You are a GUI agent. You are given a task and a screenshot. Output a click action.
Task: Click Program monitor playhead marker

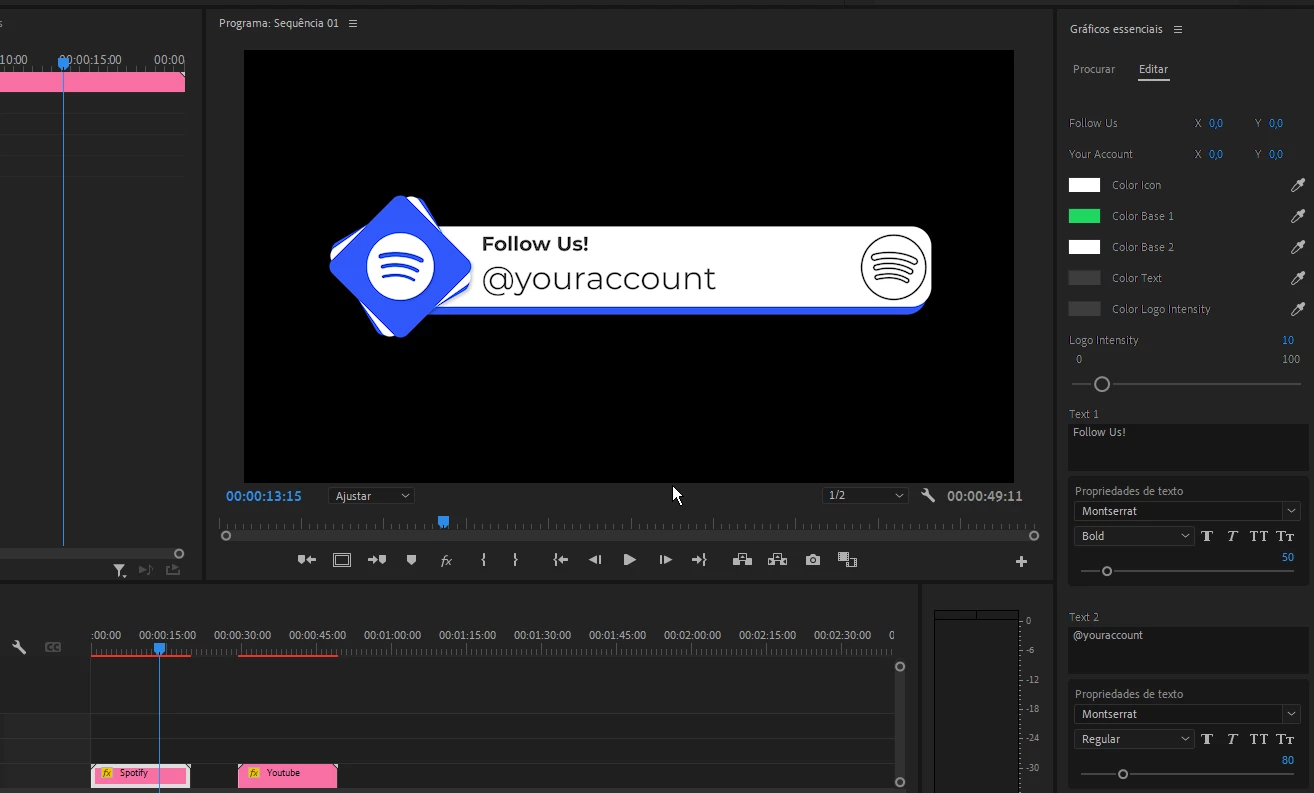[443, 522]
